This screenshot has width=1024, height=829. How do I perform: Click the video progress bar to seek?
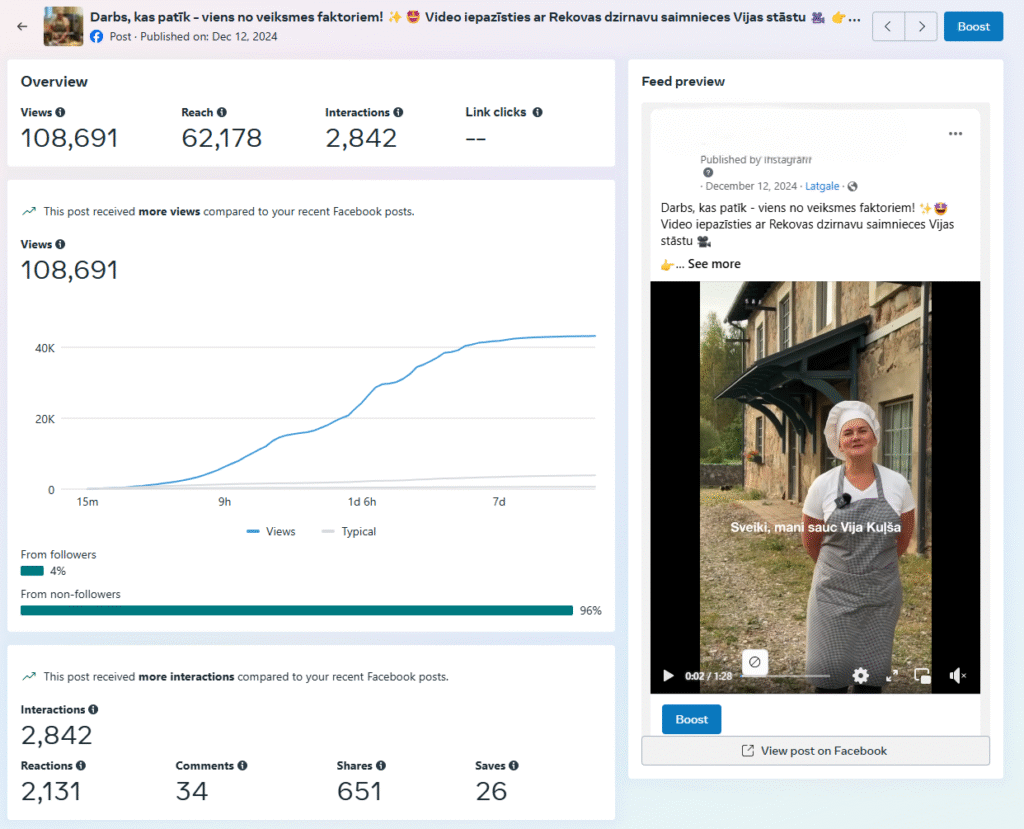coord(790,676)
